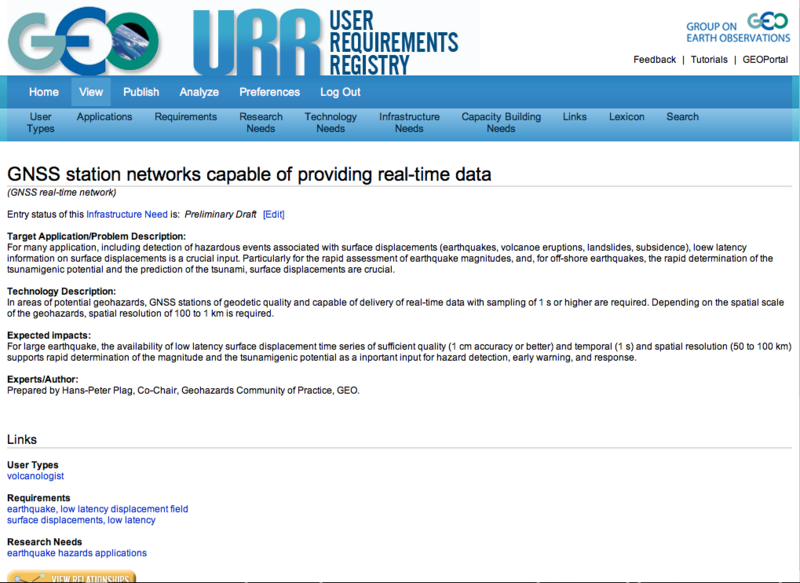Viewport: 800px width, 583px height.
Task: Open the Analyze menu
Action: pos(199,92)
